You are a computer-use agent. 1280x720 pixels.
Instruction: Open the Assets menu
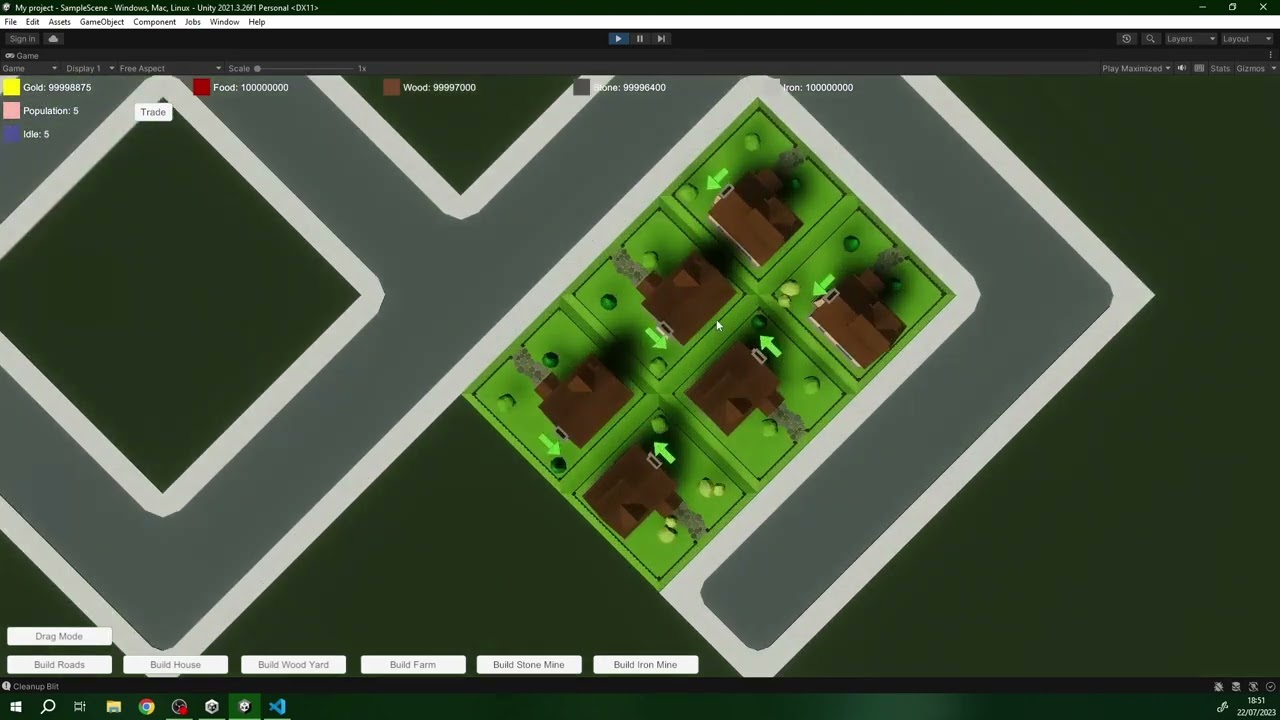pyautogui.click(x=60, y=22)
